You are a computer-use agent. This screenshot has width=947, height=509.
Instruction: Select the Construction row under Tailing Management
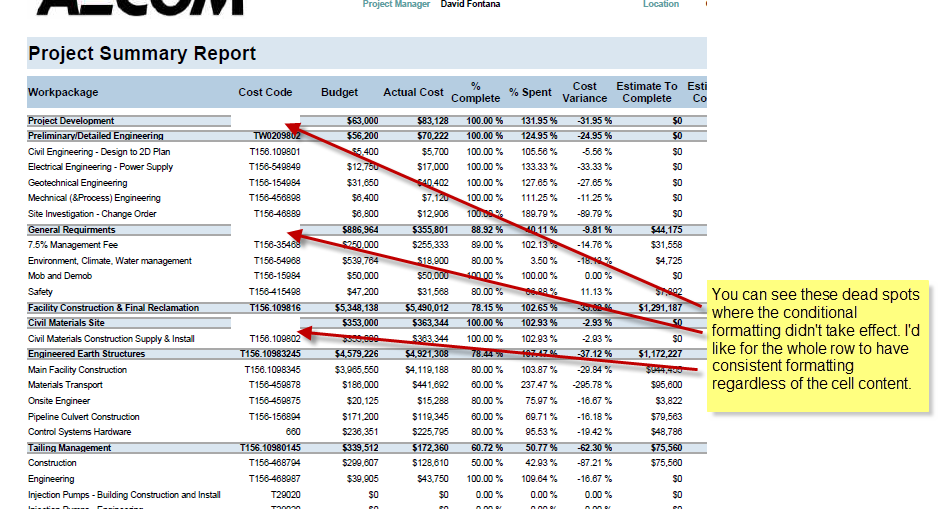[52, 463]
